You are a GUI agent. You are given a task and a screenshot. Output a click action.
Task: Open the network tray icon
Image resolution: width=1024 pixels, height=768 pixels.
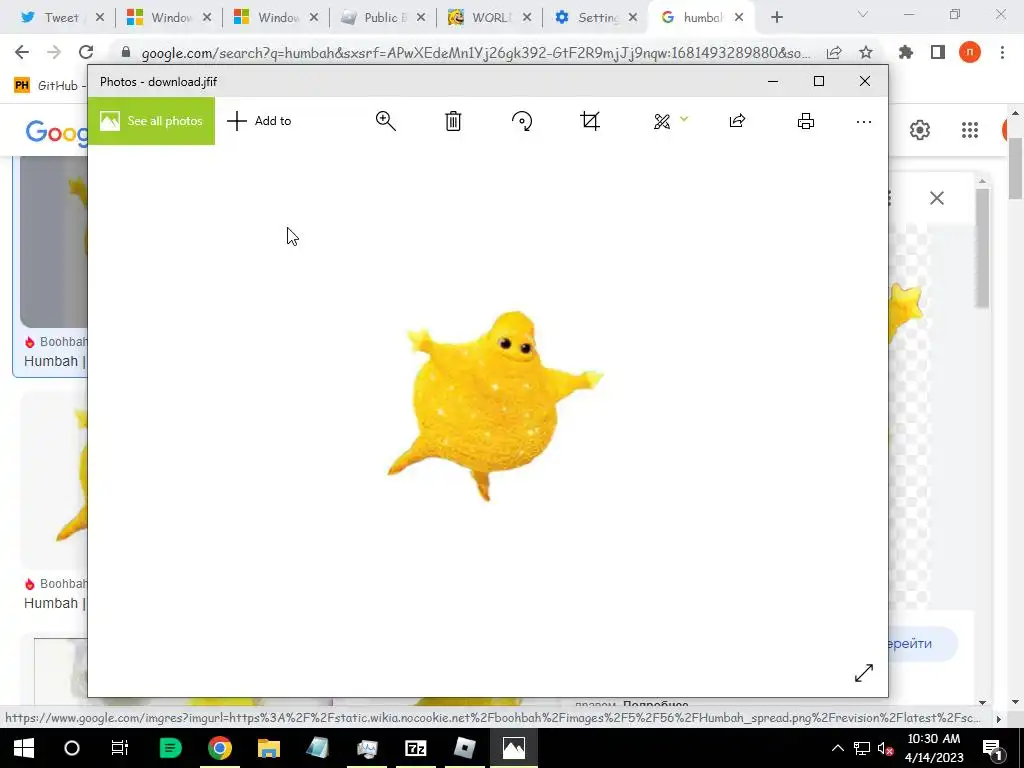pos(862,748)
